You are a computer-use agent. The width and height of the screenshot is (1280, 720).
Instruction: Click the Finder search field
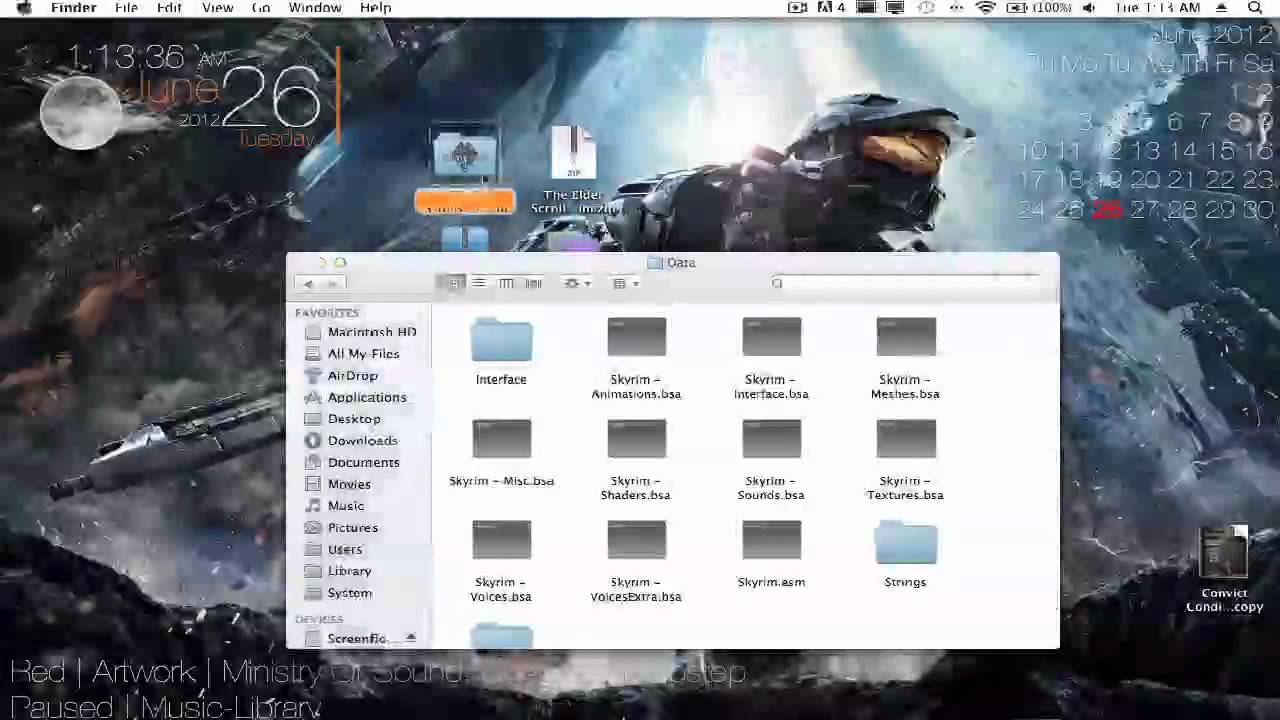click(x=905, y=283)
